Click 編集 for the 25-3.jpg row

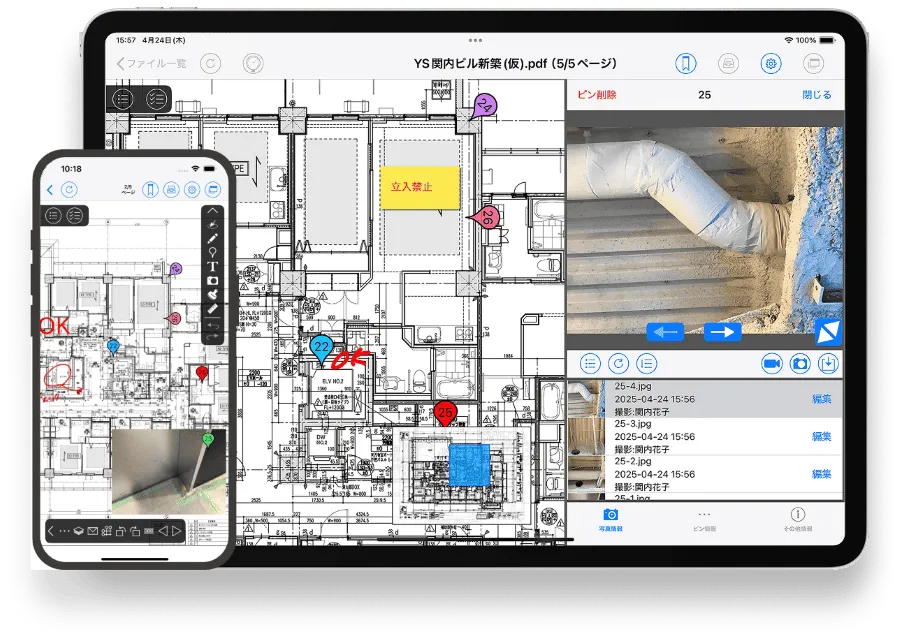(821, 436)
